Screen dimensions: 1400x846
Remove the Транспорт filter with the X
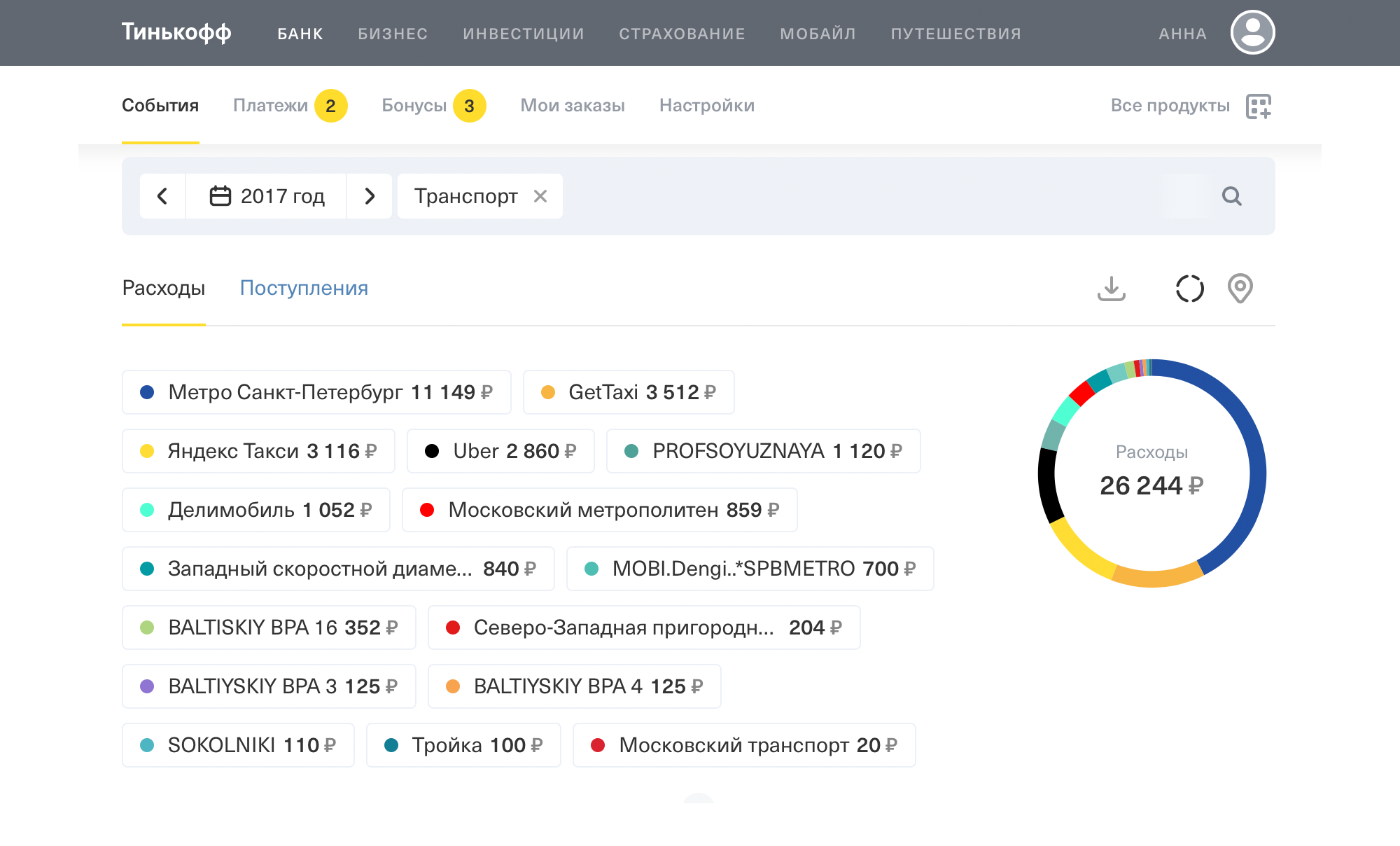[540, 196]
